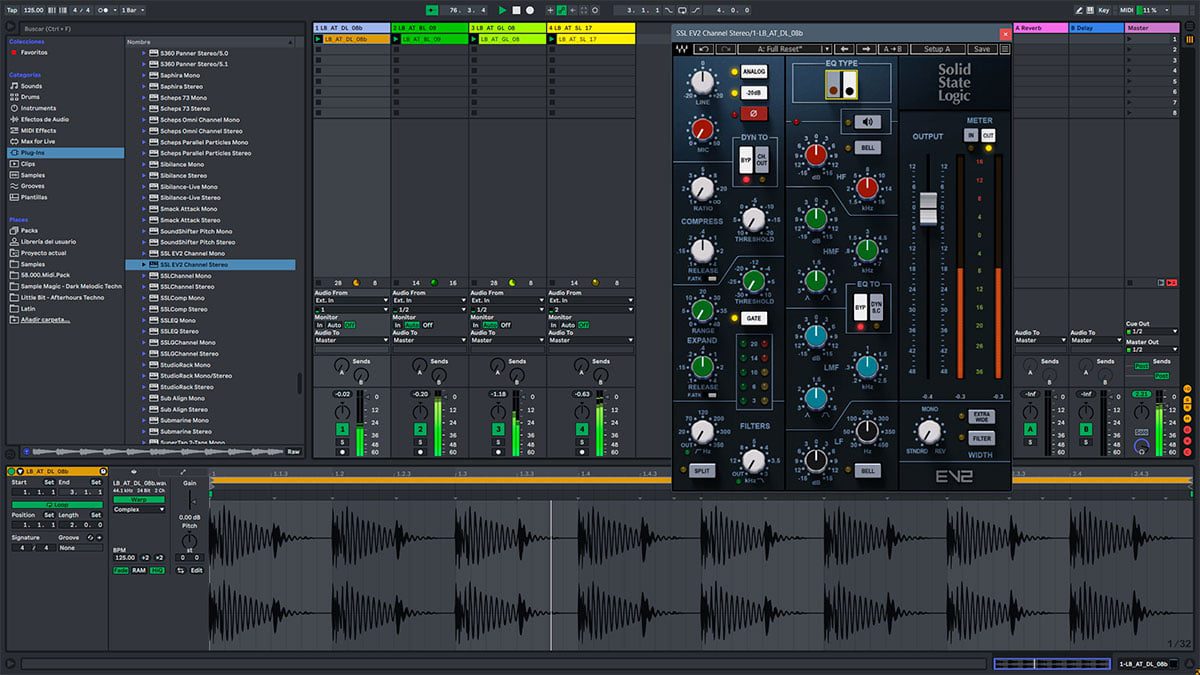Select Plug-Ins category in browser
This screenshot has width=1200, height=675.
coord(66,153)
